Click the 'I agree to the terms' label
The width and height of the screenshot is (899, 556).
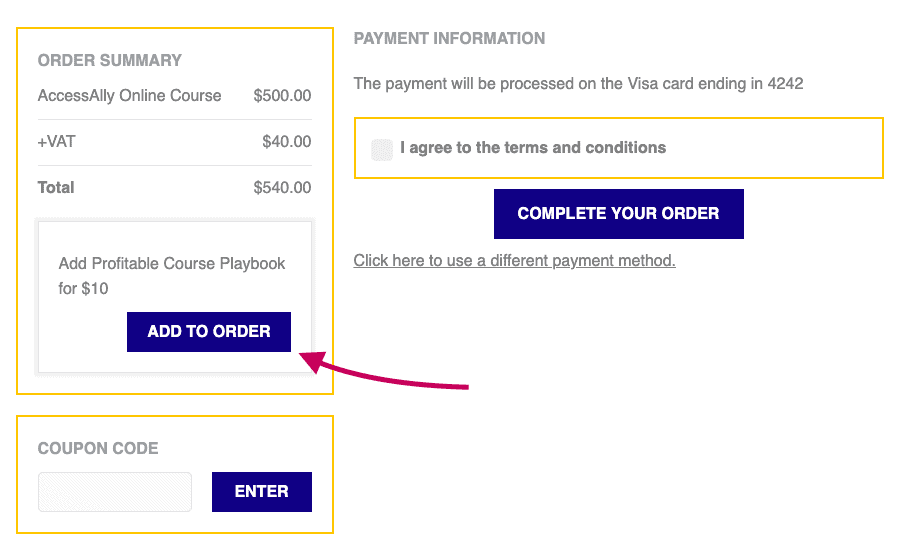(x=533, y=148)
